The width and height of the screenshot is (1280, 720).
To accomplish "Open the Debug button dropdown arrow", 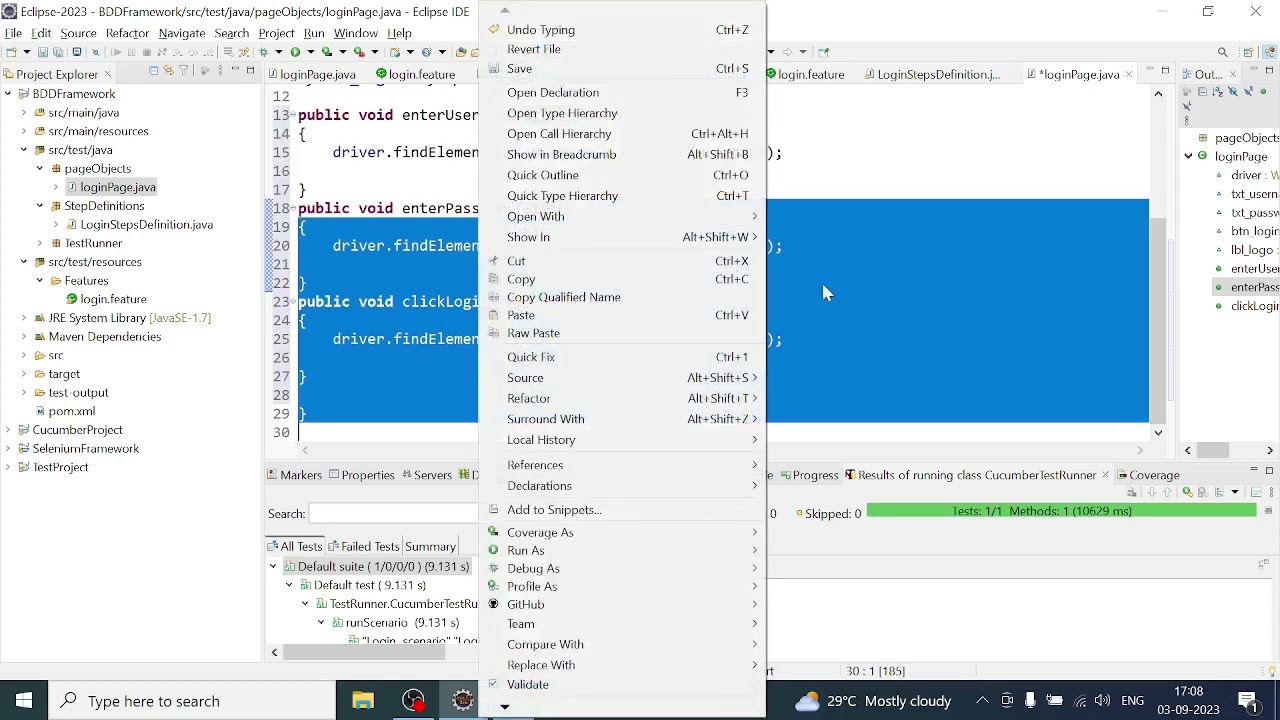I will point(278,52).
